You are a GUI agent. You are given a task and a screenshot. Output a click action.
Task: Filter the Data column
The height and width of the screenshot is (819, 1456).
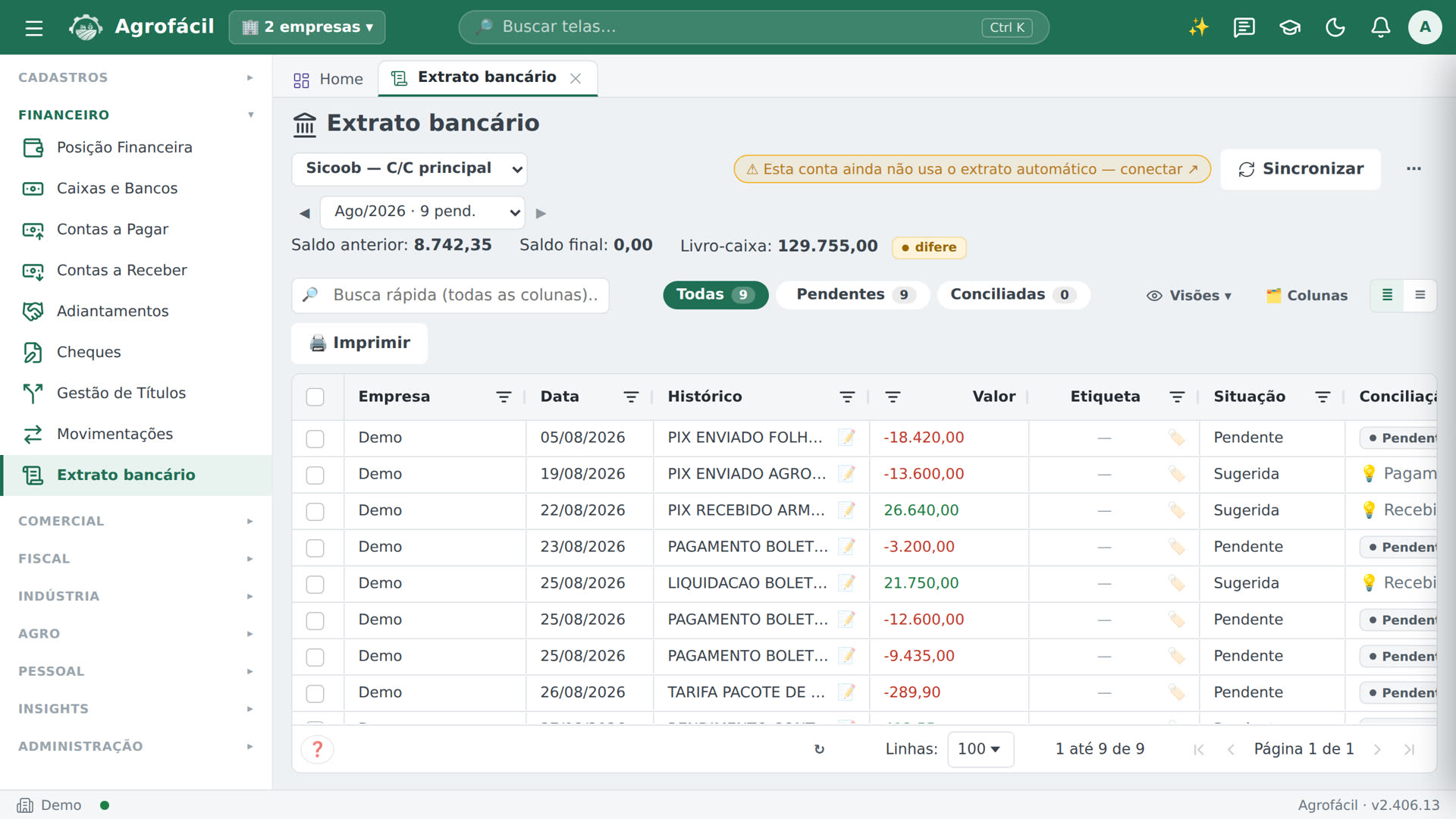point(631,397)
